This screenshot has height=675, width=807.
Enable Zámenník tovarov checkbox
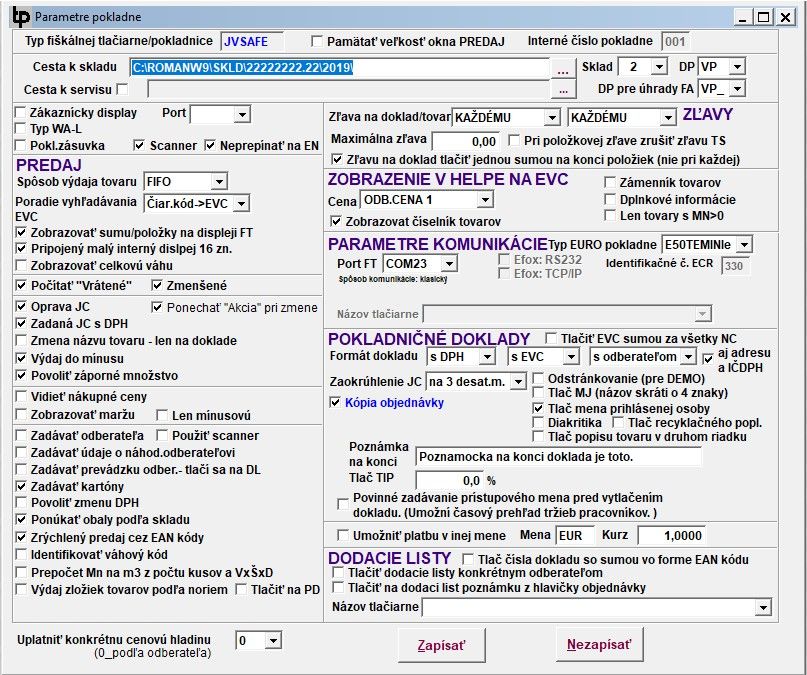point(610,182)
